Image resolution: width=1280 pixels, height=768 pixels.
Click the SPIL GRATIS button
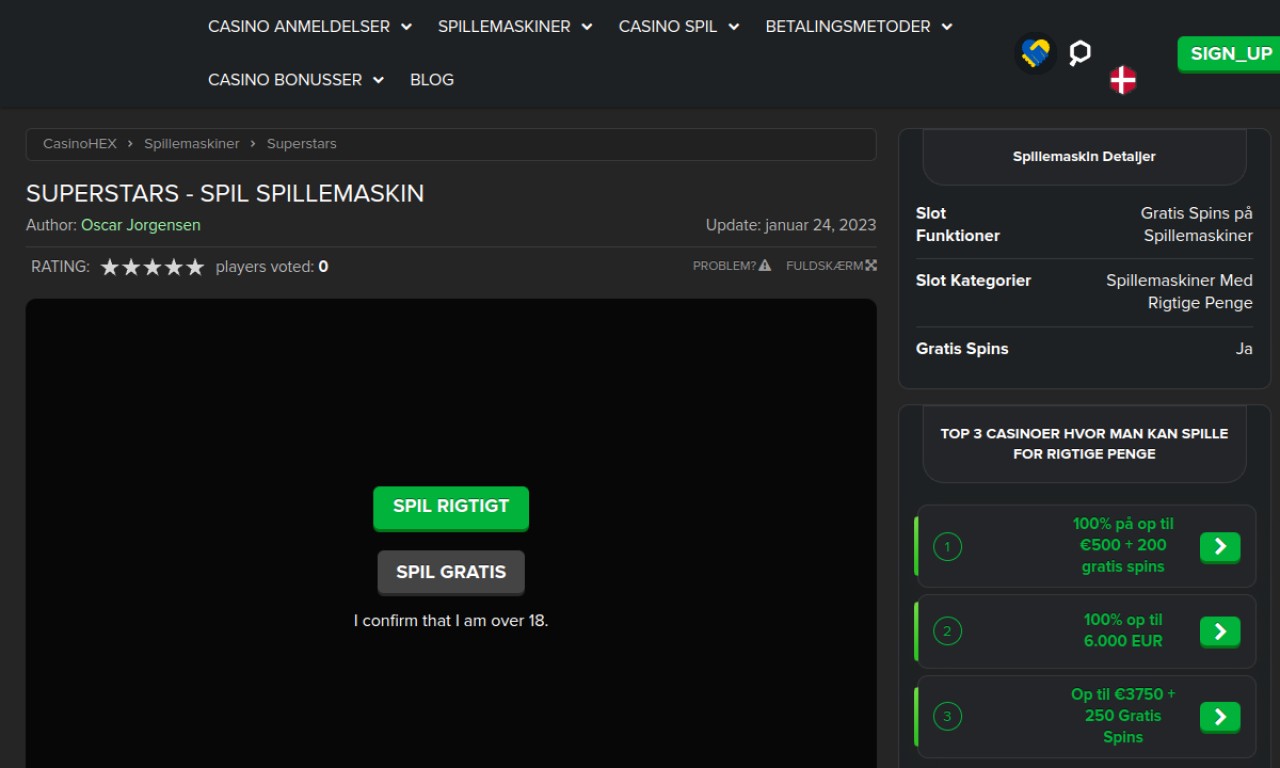point(451,572)
